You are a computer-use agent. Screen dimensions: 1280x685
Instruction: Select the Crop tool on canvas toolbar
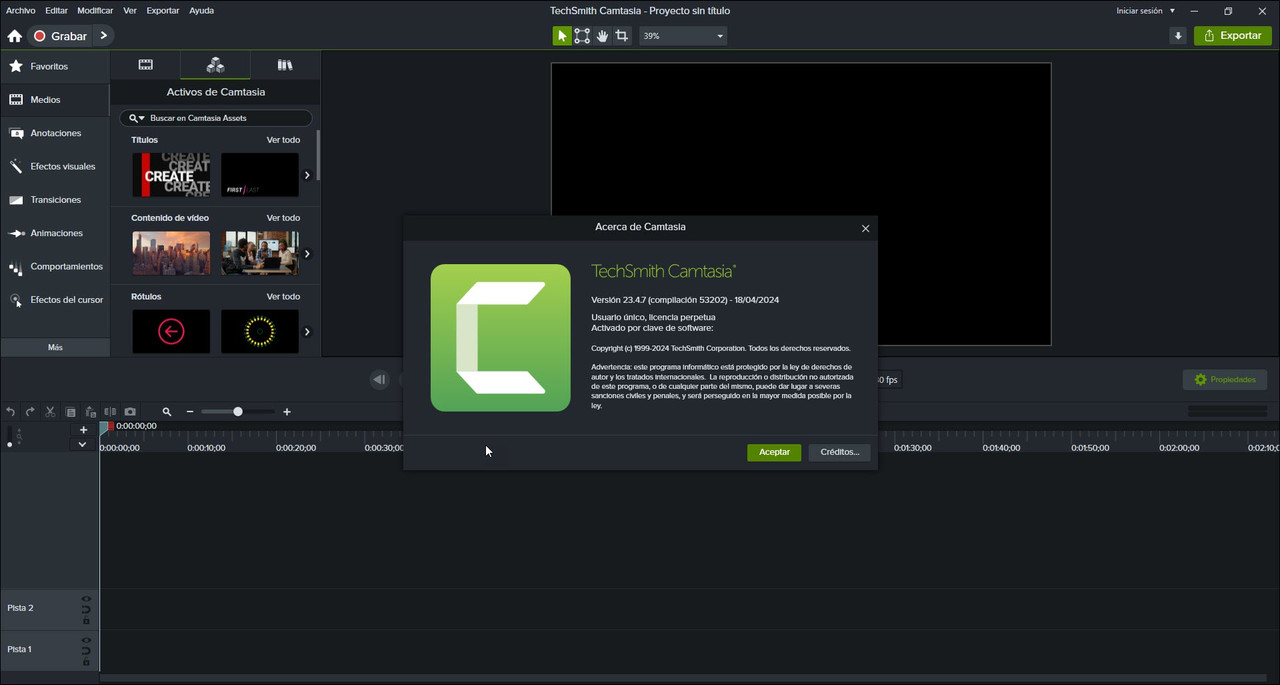coord(622,36)
